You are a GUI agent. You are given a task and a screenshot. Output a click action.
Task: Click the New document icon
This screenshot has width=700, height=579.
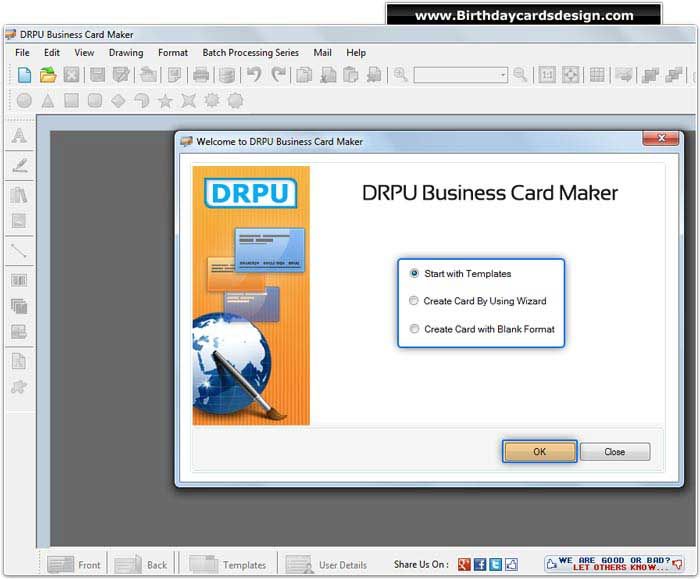tap(24, 75)
